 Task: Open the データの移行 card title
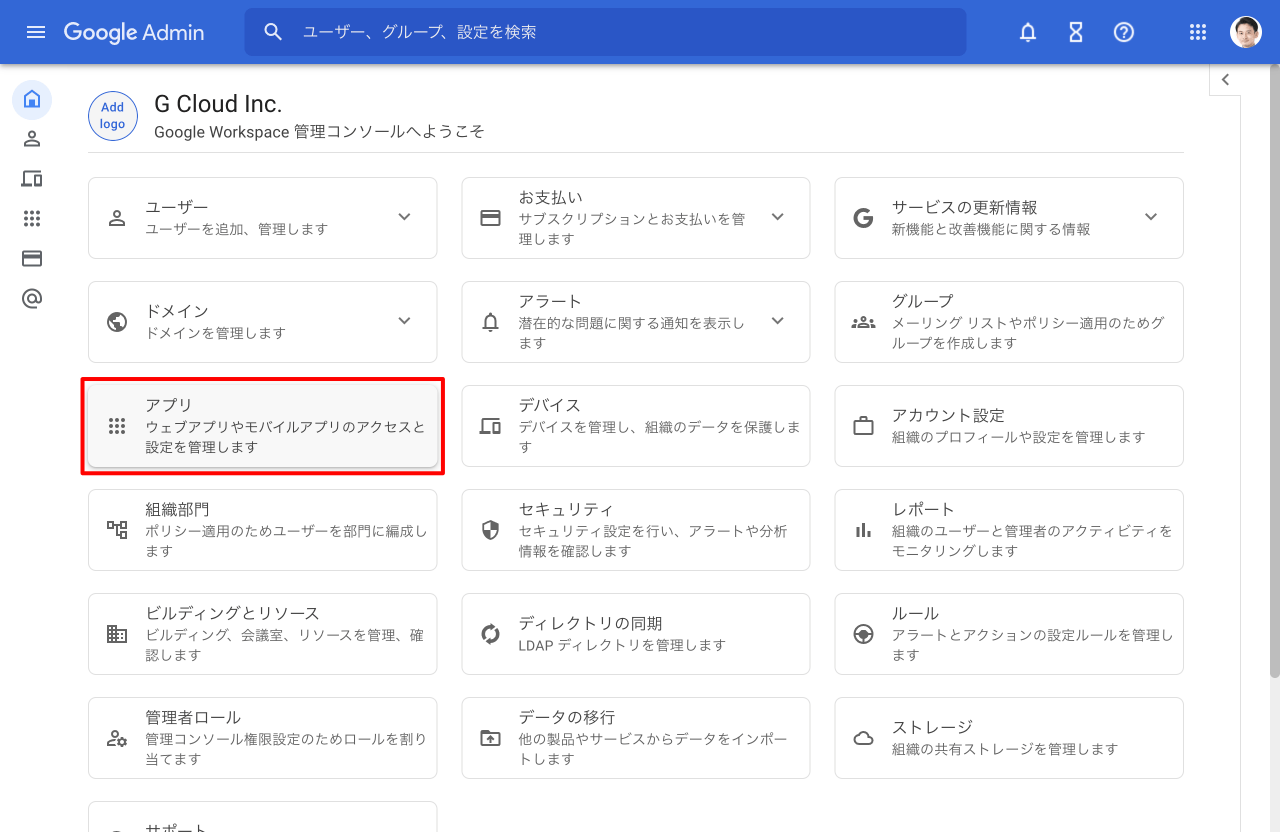[567, 717]
